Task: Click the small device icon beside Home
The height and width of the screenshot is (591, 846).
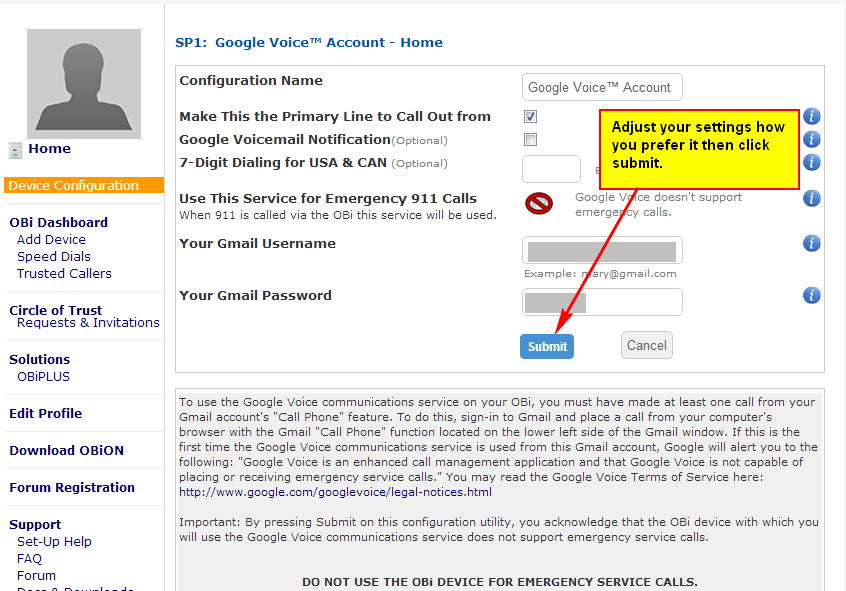Action: tap(15, 150)
